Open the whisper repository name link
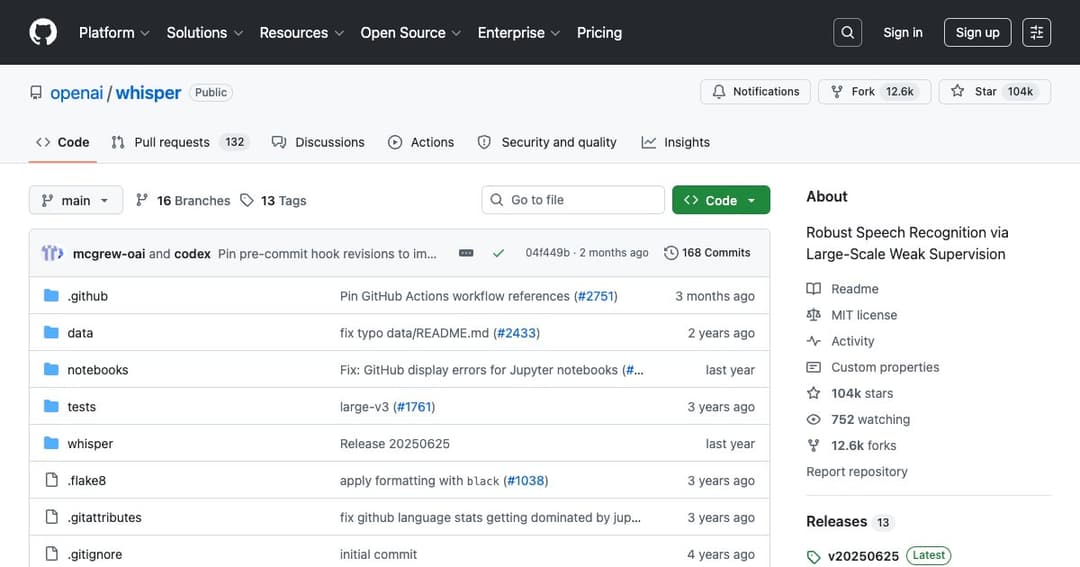The image size is (1080, 567). point(148,92)
